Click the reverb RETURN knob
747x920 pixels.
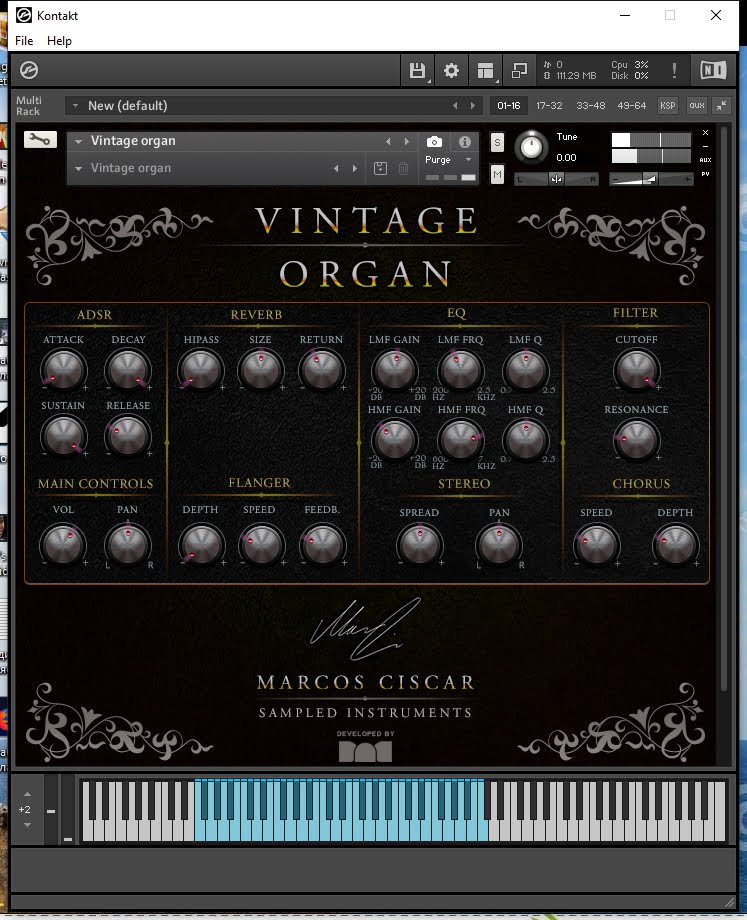point(321,370)
